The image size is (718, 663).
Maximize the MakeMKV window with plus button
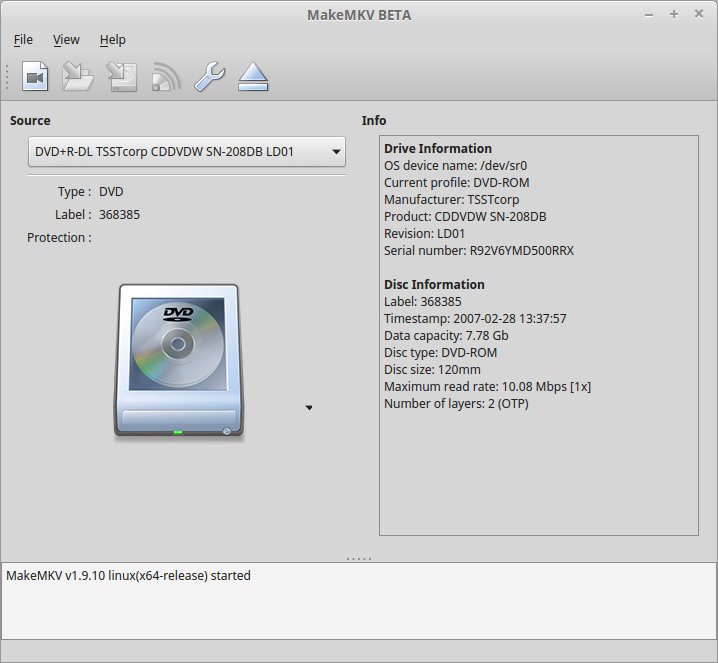tap(674, 14)
